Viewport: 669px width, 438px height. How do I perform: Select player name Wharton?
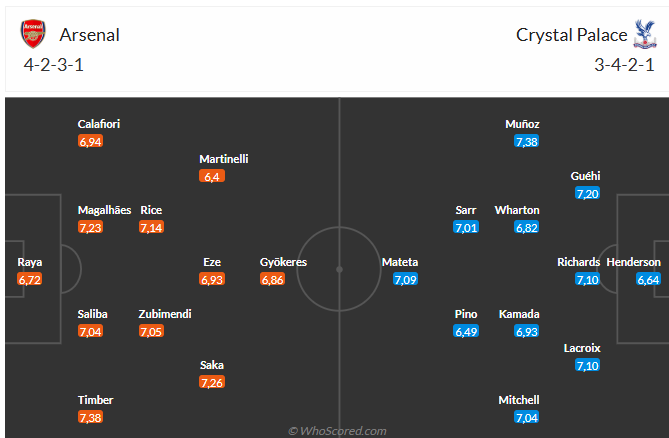[x=517, y=210]
